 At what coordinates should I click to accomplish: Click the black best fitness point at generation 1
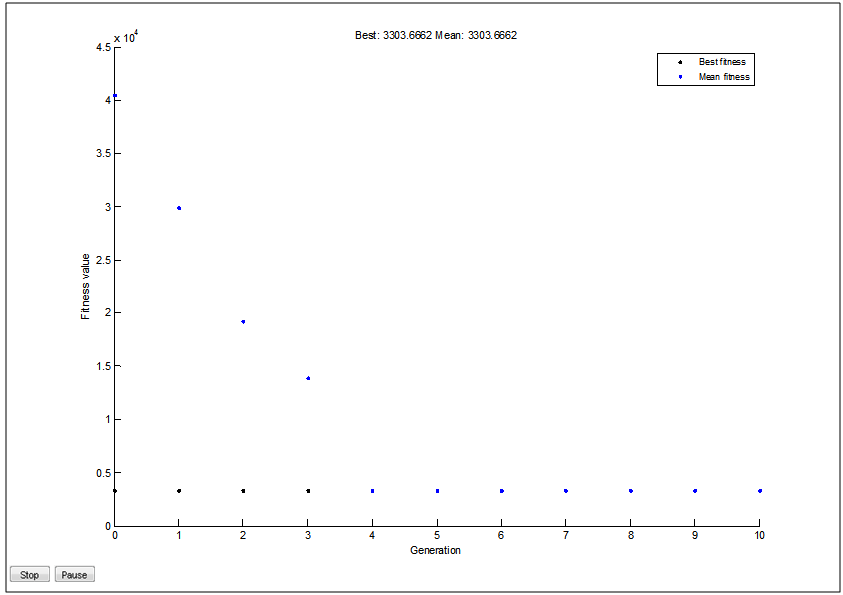(x=179, y=491)
